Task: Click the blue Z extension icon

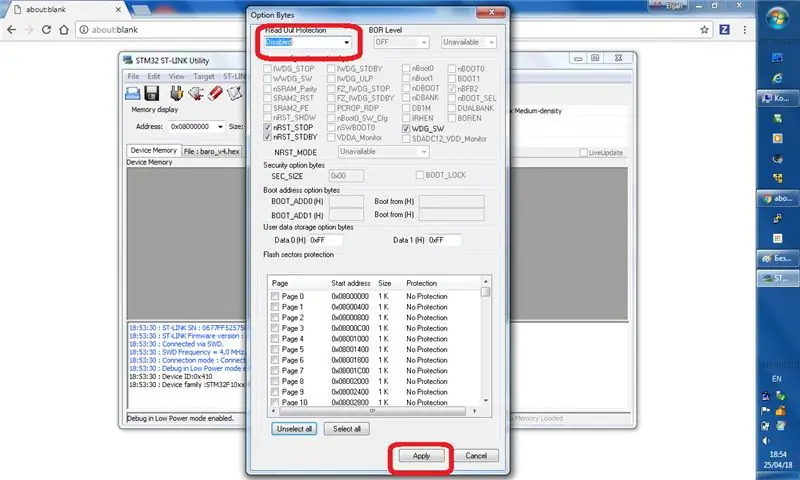Action: [724, 30]
